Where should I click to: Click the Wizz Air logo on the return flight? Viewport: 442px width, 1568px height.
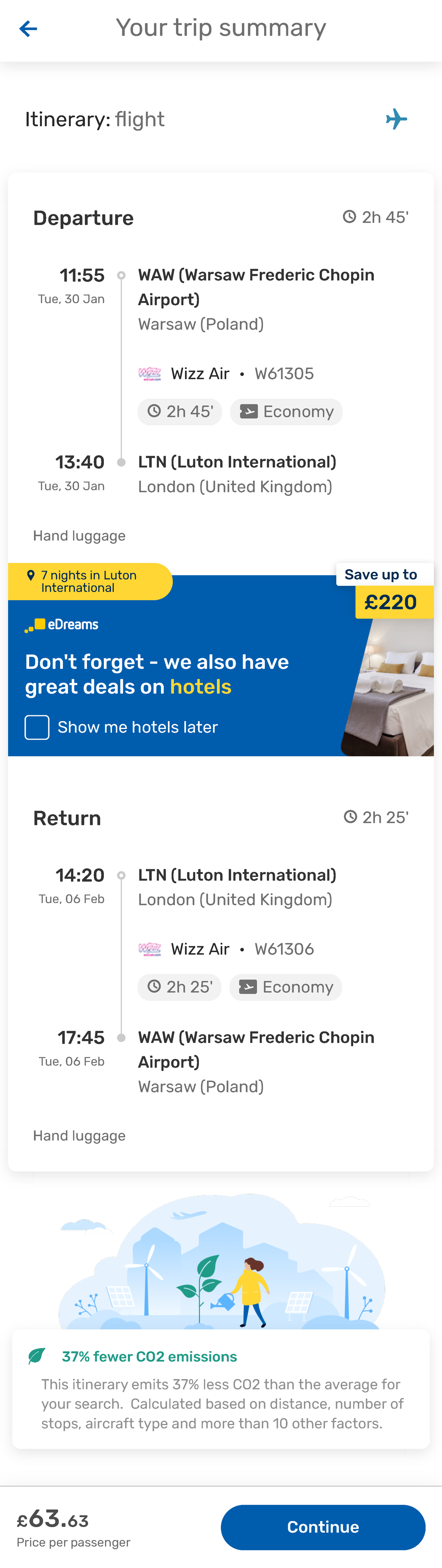point(150,948)
